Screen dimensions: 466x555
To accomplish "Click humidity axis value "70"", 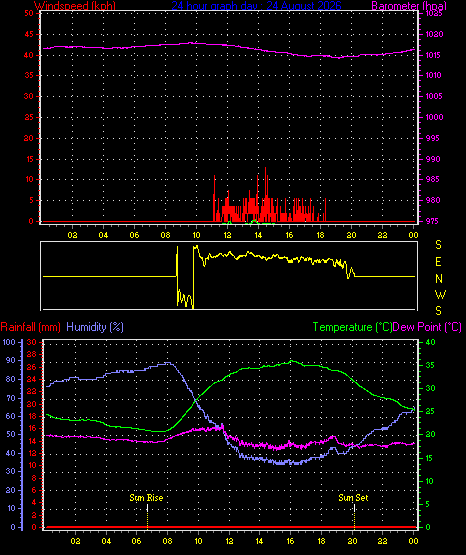I will (x=11, y=398).
